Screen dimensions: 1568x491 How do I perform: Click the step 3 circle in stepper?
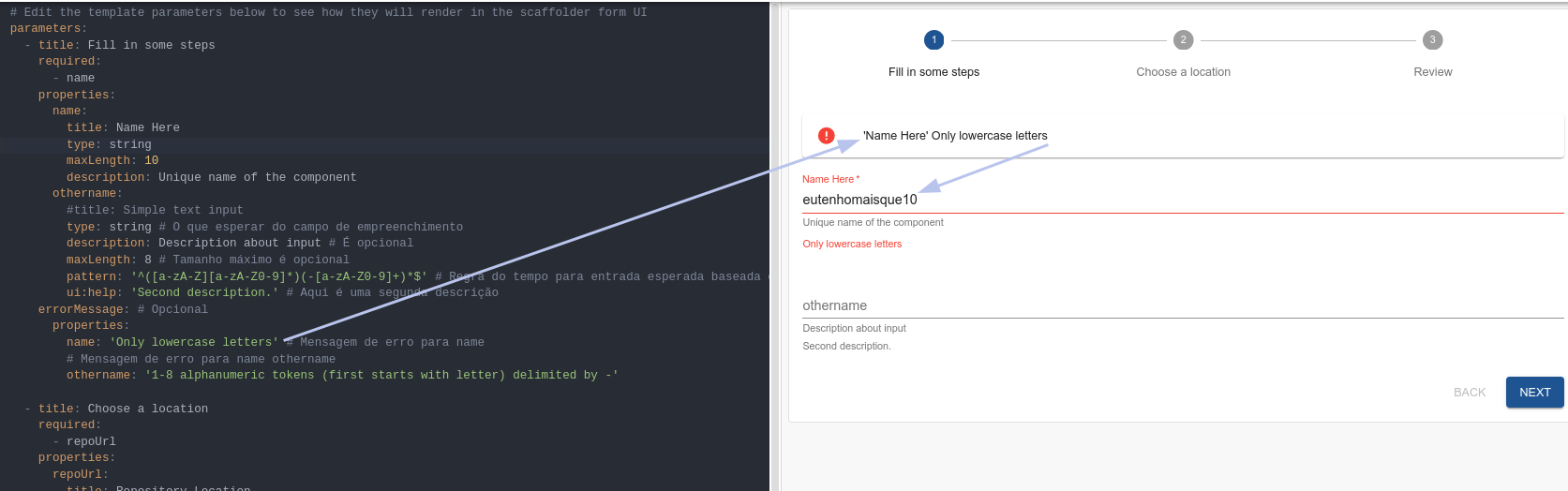pos(1432,40)
